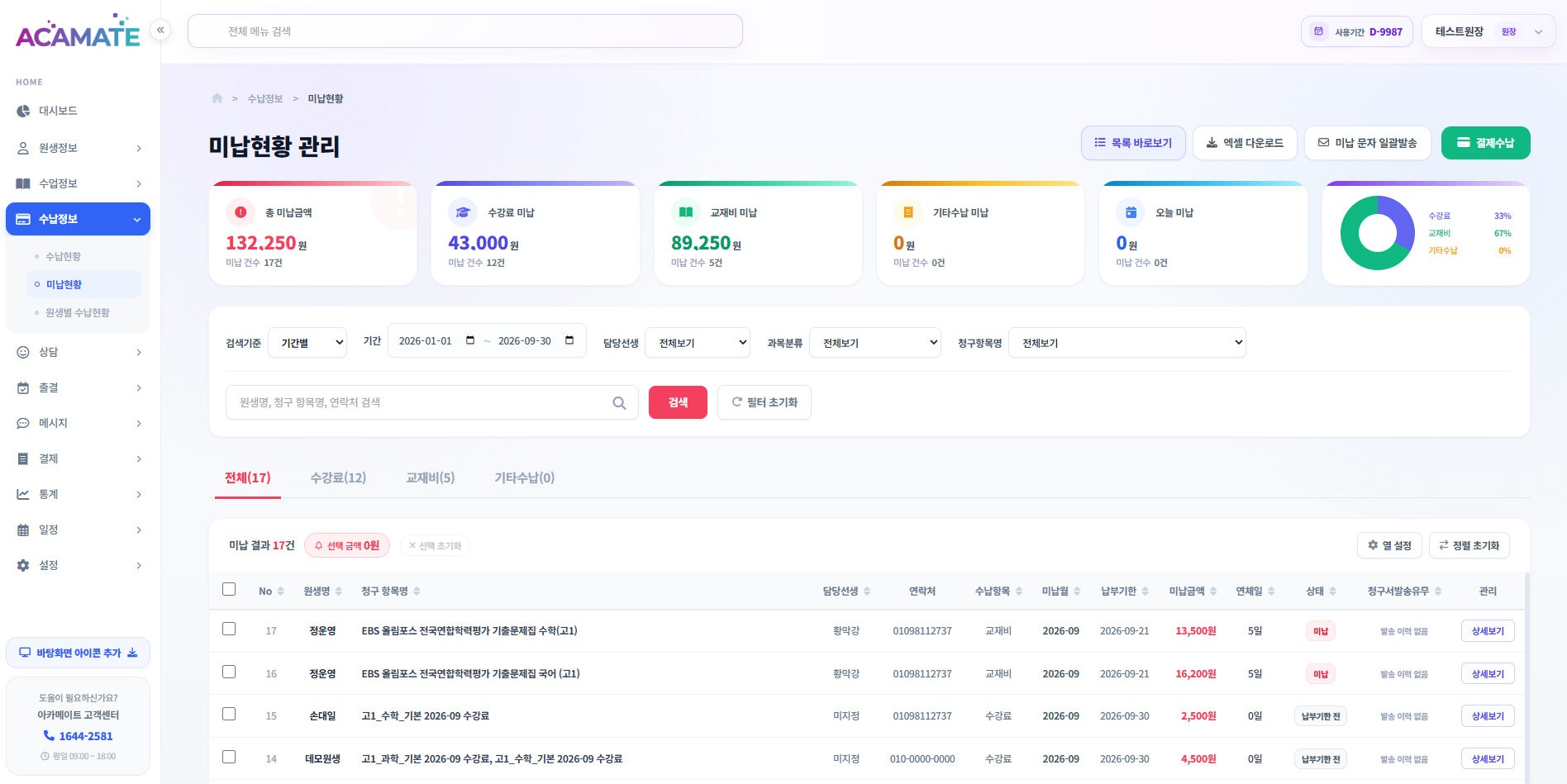Screen dimensions: 1567x784
Task: Click the 결제 receipt icon
Action: pos(23,459)
